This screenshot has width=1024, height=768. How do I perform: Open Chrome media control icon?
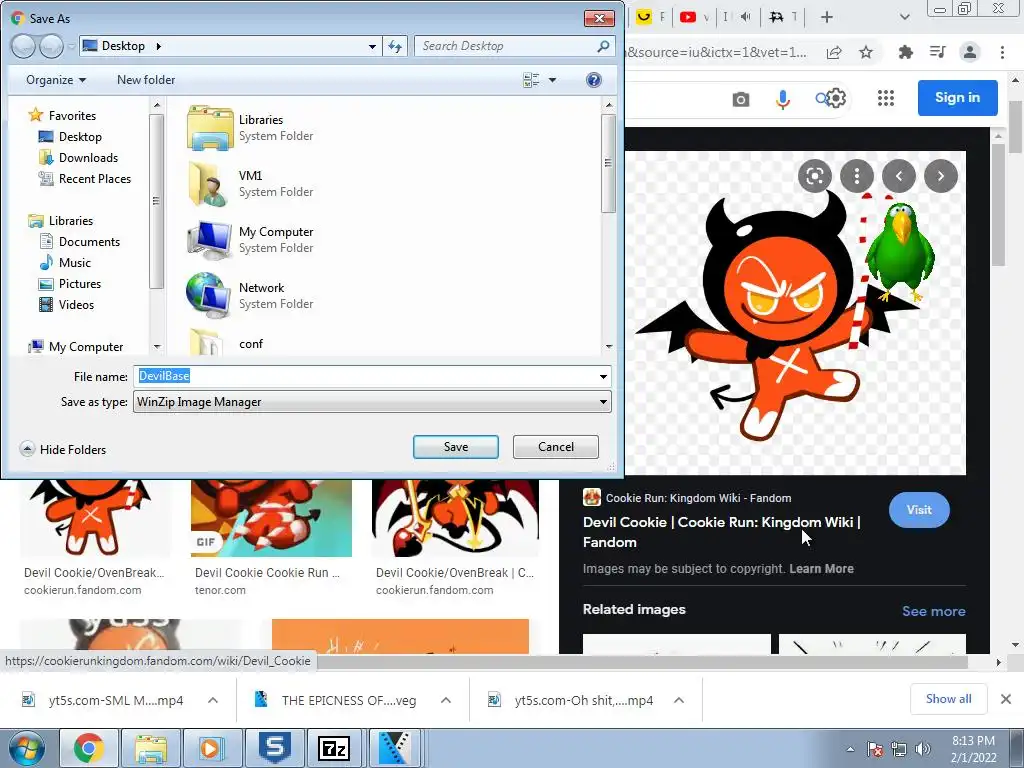coord(938,52)
